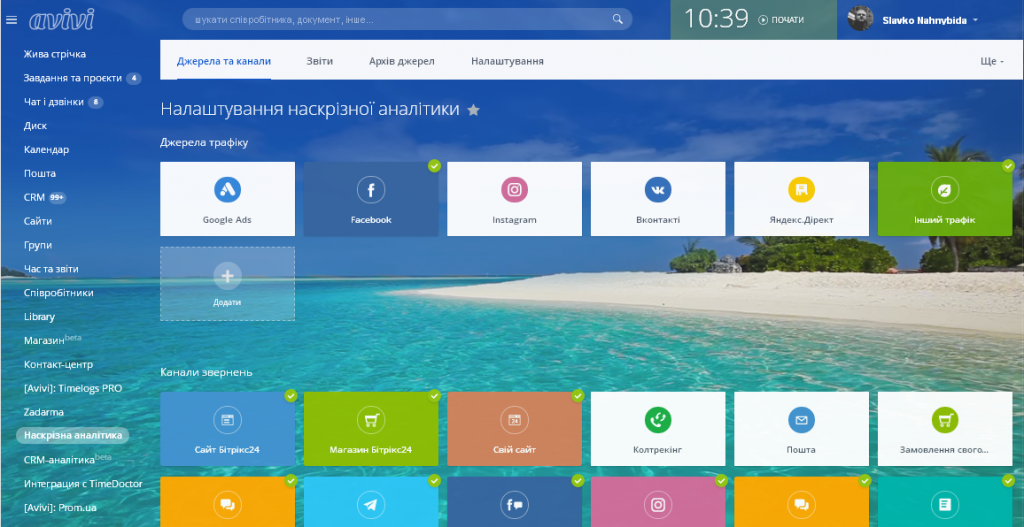Open Интеграция с TimeDoctor in the sidebar
This screenshot has width=1024, height=527.
[x=83, y=484]
